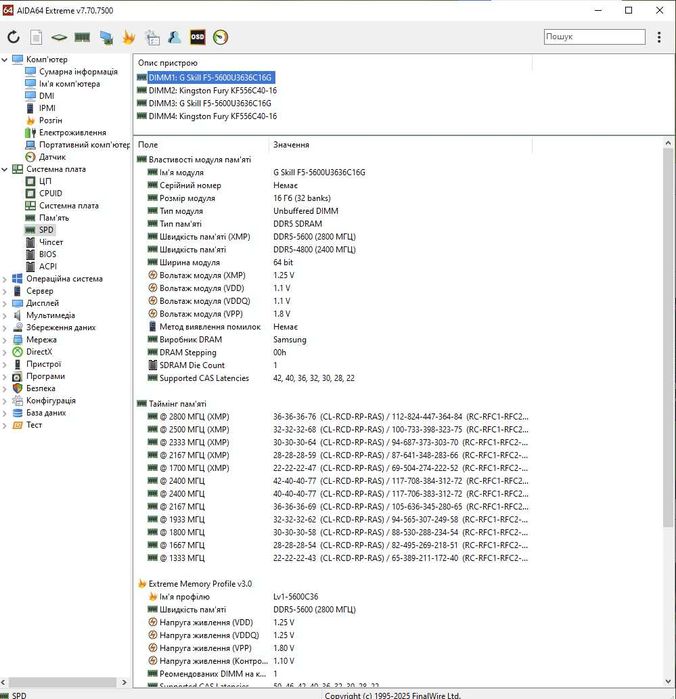676x699 pixels.
Task: Select the ЦП tree item
Action: (45, 181)
